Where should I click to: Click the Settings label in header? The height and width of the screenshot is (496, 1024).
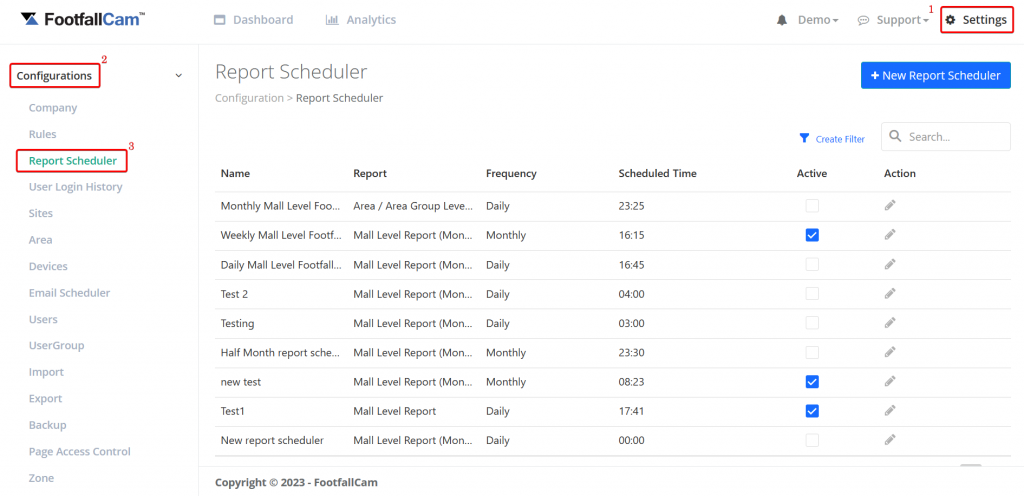coord(984,20)
